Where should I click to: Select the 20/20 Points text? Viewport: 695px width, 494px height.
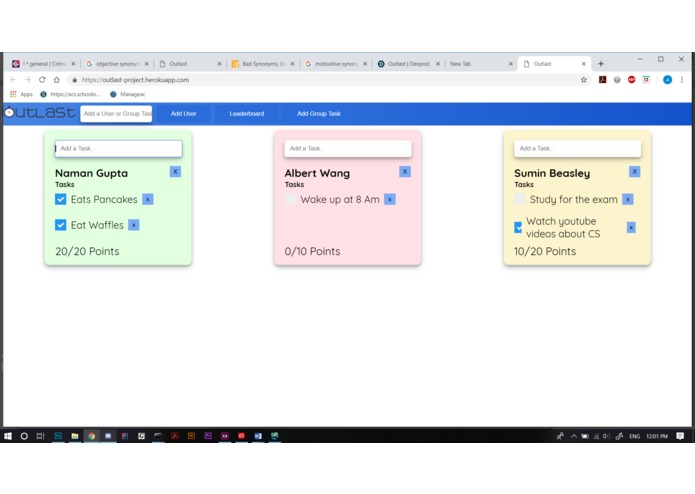pyautogui.click(x=87, y=251)
